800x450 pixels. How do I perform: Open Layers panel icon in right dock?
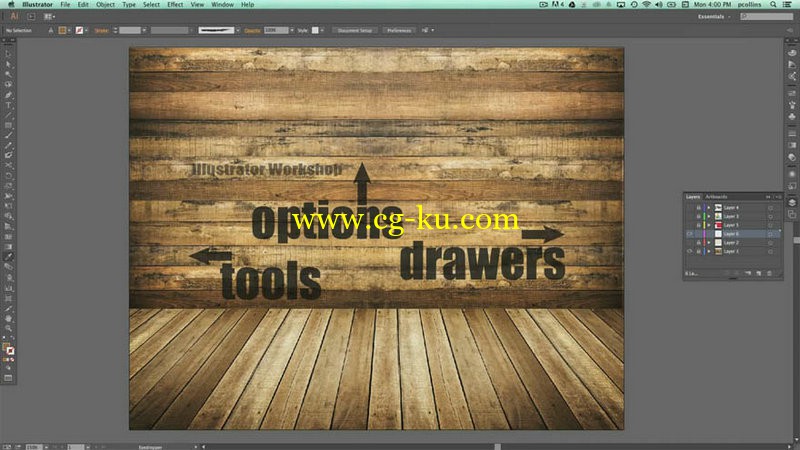pos(792,203)
